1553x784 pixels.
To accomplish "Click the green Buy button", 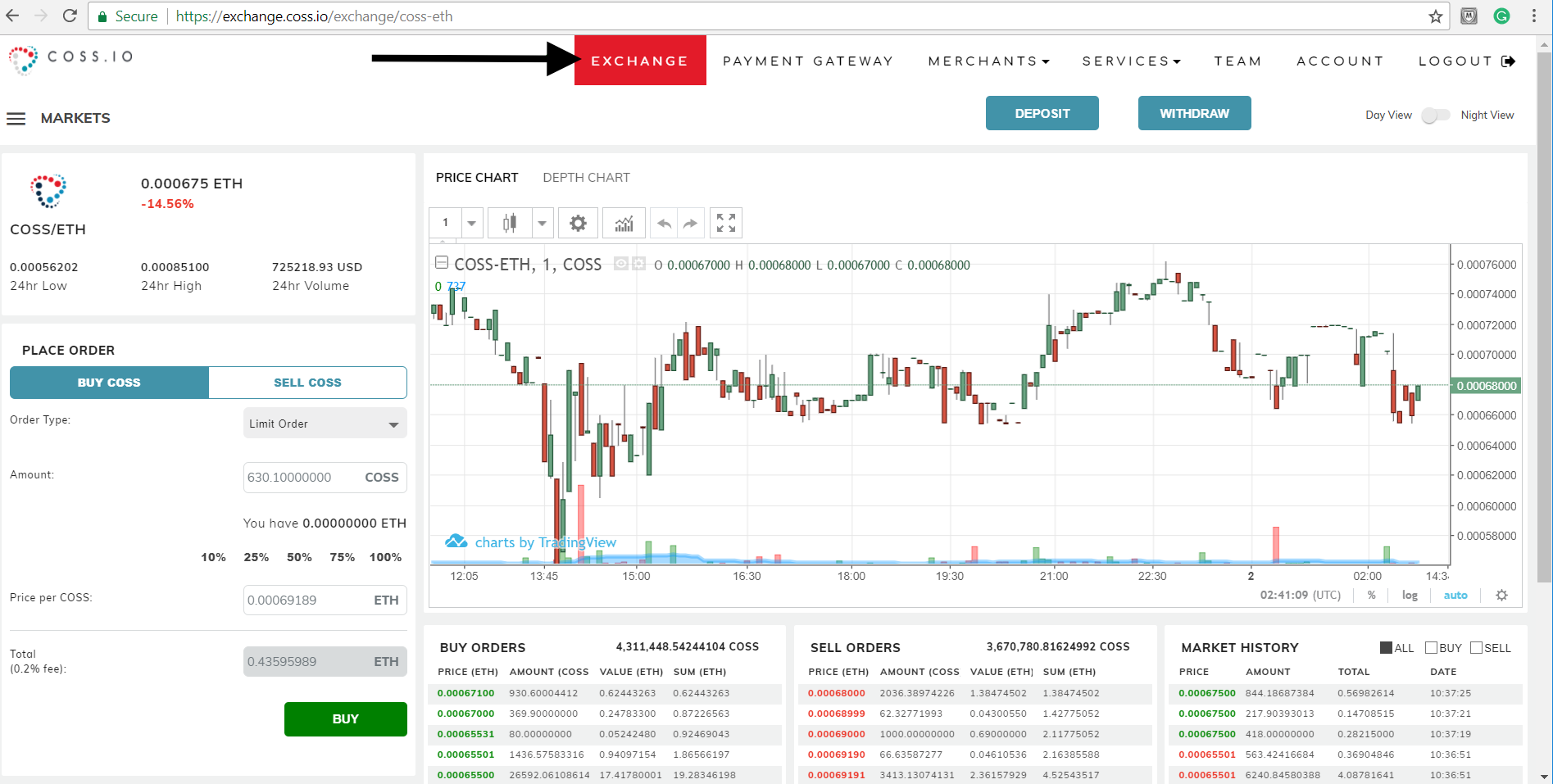I will 346,719.
